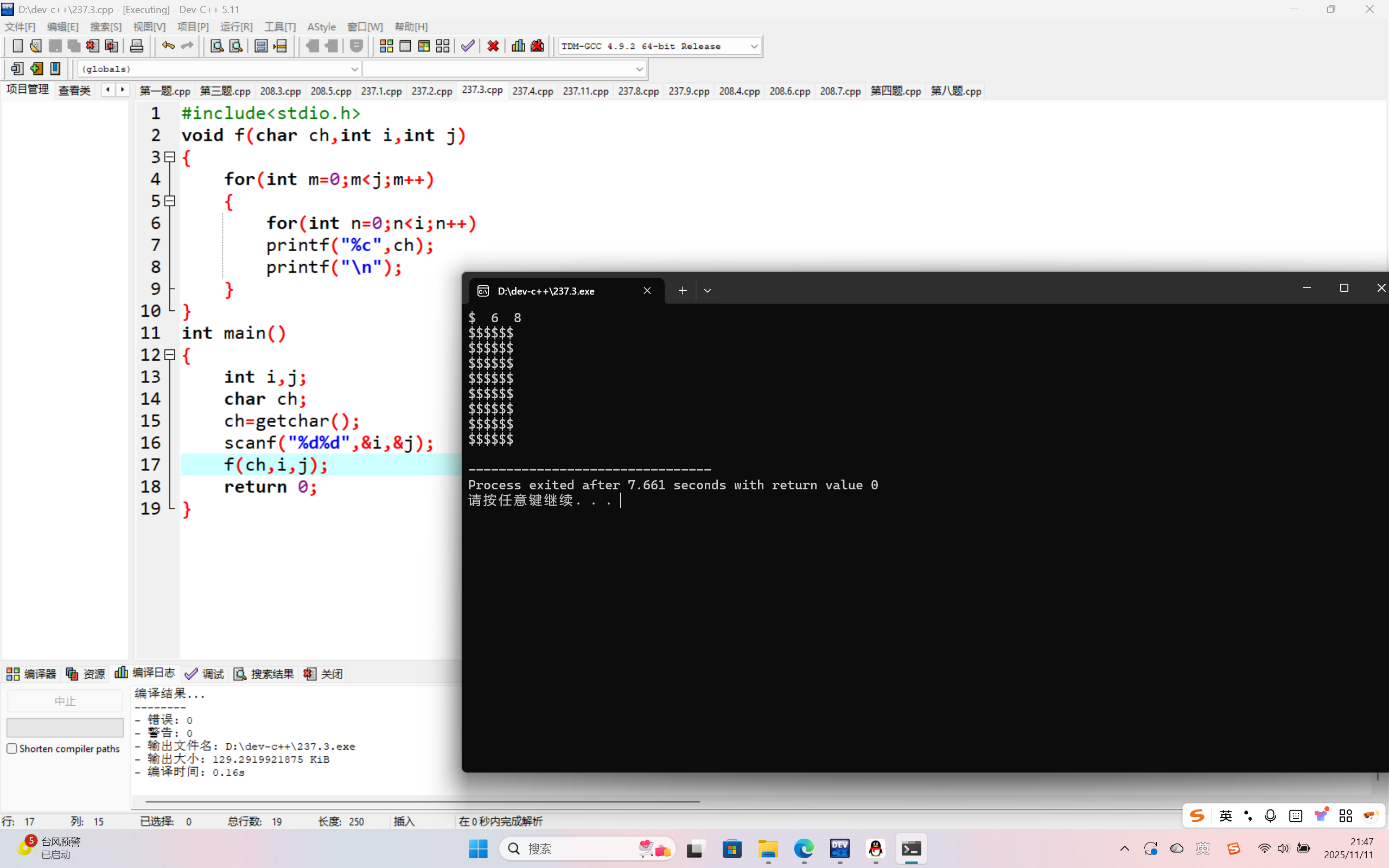Image resolution: width=1389 pixels, height=868 pixels.
Task: Click the Undo arrow icon
Action: coord(168,46)
